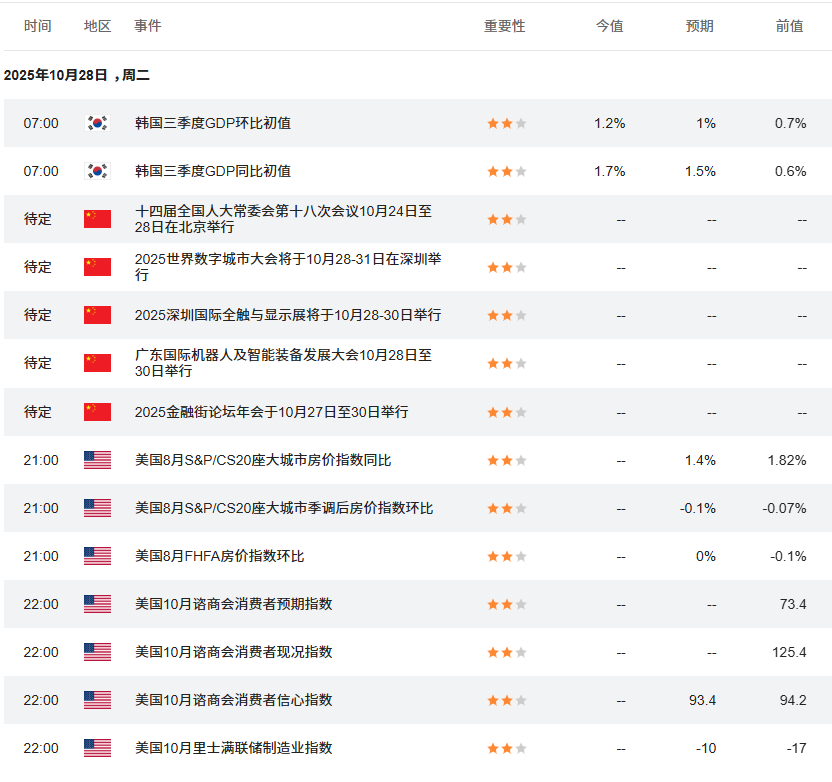The width and height of the screenshot is (832, 782).
Task: Click star rating for 广东国际机器人 event
Action: [506, 364]
